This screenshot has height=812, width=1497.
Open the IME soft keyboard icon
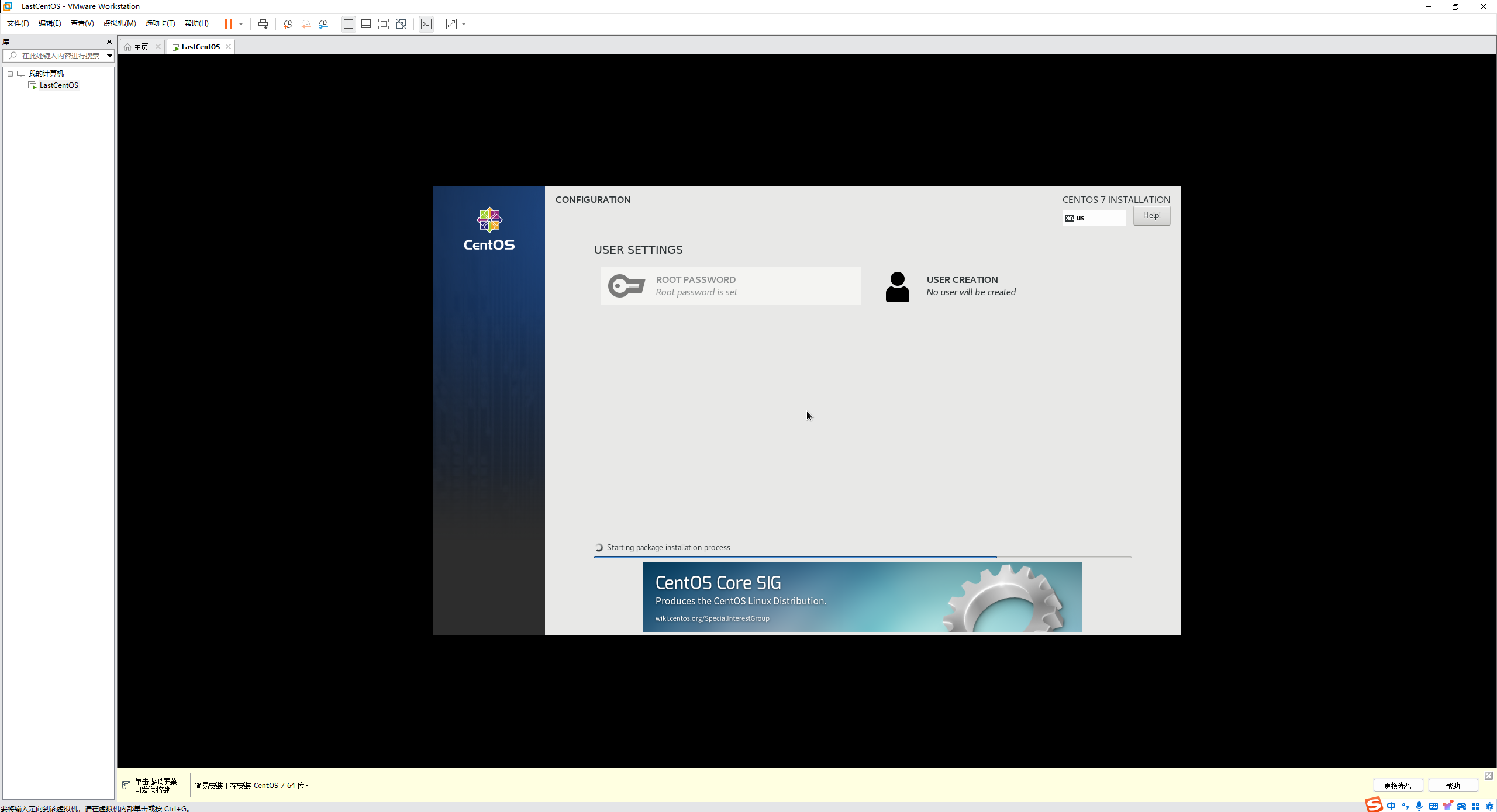(x=1433, y=806)
